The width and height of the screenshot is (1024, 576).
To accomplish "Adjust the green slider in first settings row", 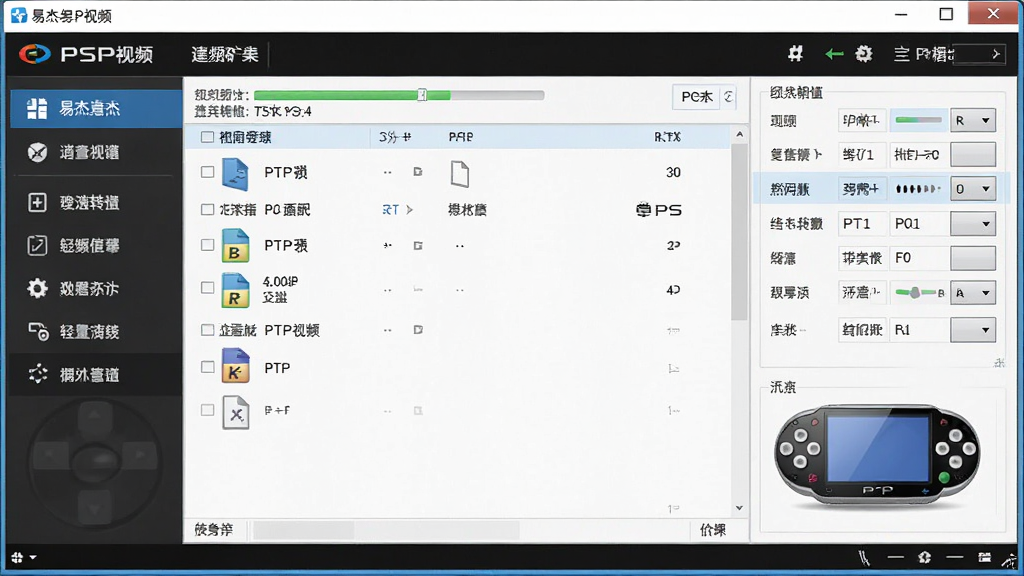I will (x=918, y=120).
